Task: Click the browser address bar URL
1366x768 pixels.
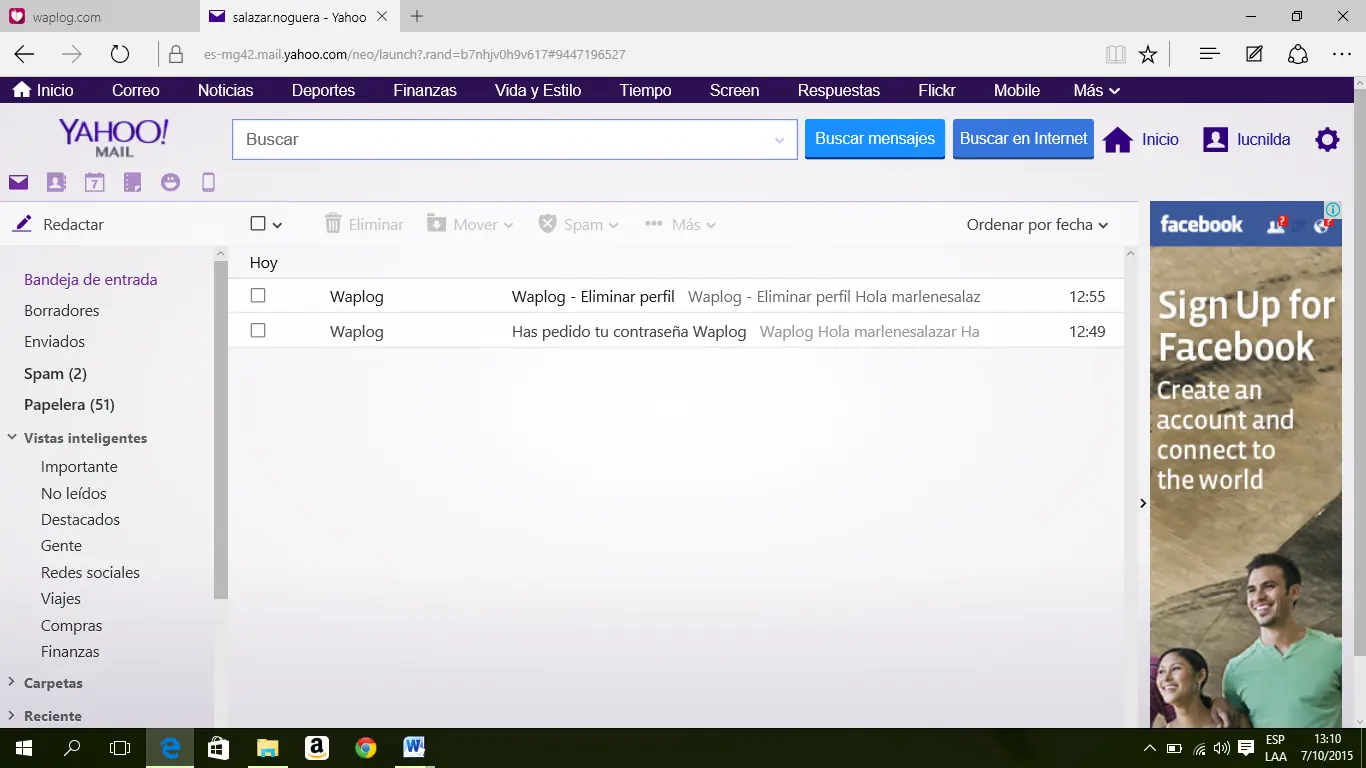Action: click(x=414, y=54)
